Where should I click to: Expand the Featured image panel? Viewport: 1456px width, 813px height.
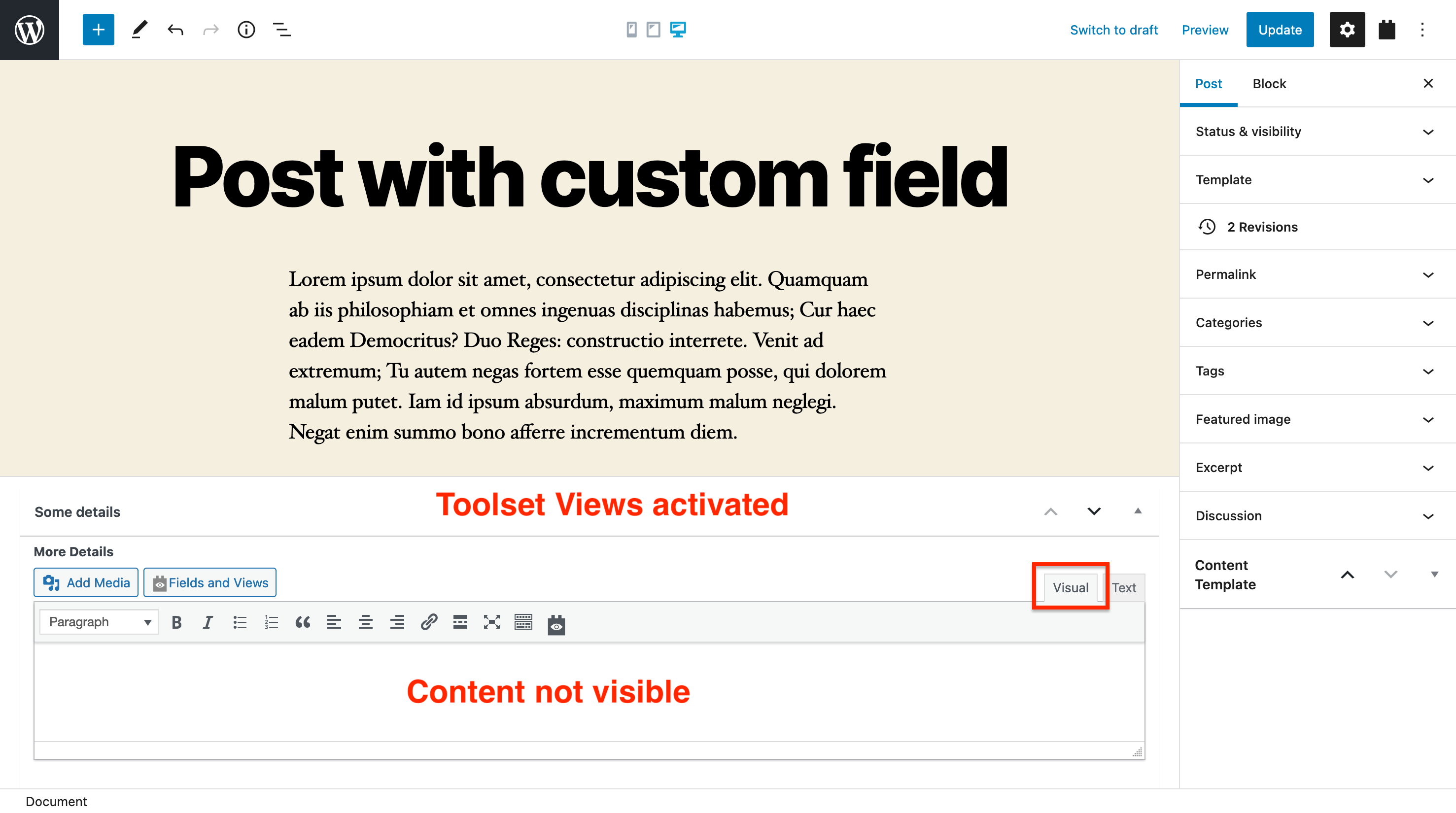[x=1317, y=419]
